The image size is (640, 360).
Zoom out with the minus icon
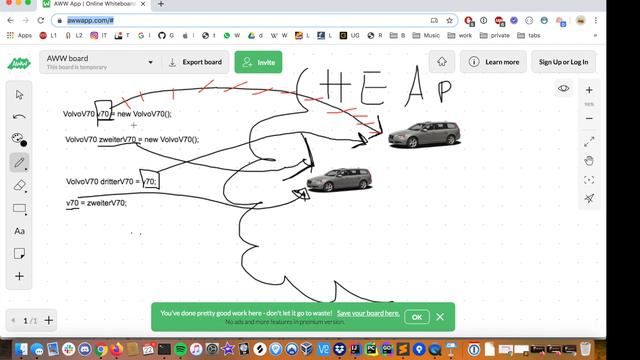[589, 118]
